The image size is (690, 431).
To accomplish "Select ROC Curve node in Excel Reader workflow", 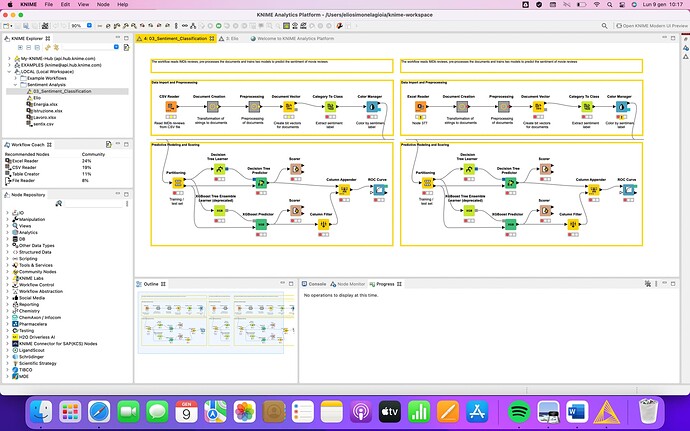I will pyautogui.click(x=629, y=190).
